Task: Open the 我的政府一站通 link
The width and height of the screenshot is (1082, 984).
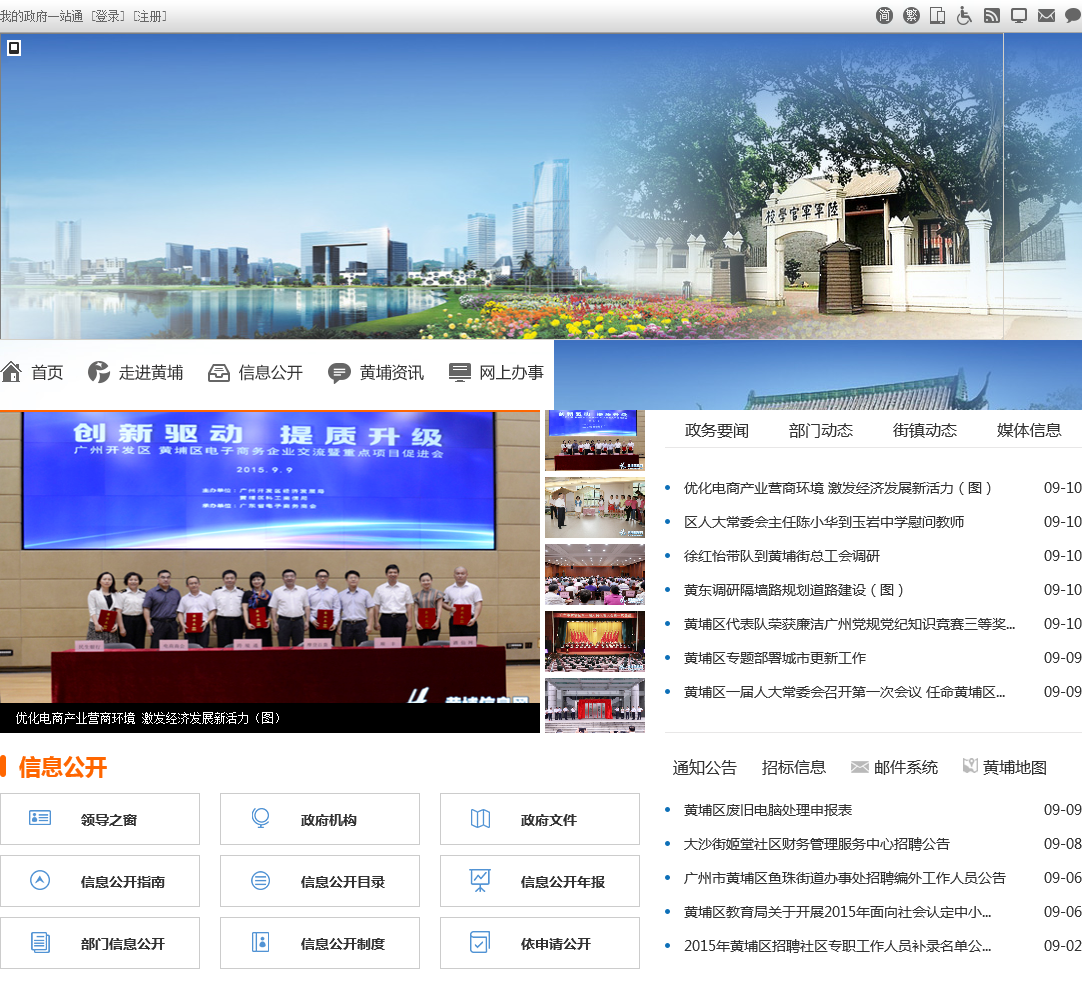Action: [x=41, y=16]
